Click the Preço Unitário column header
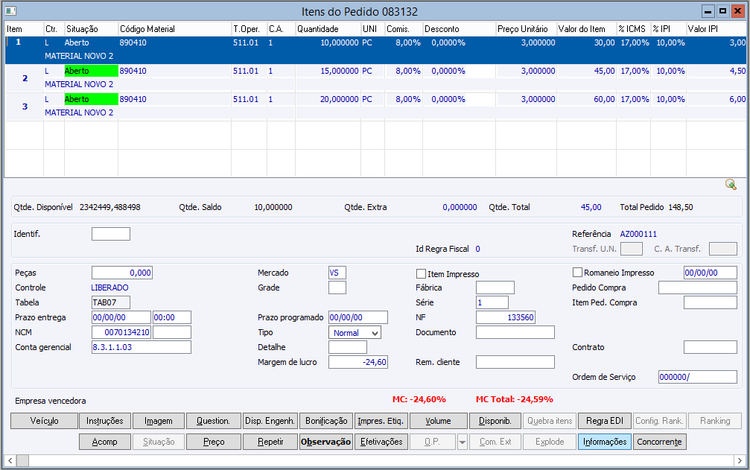The width and height of the screenshot is (750, 470). (x=524, y=30)
